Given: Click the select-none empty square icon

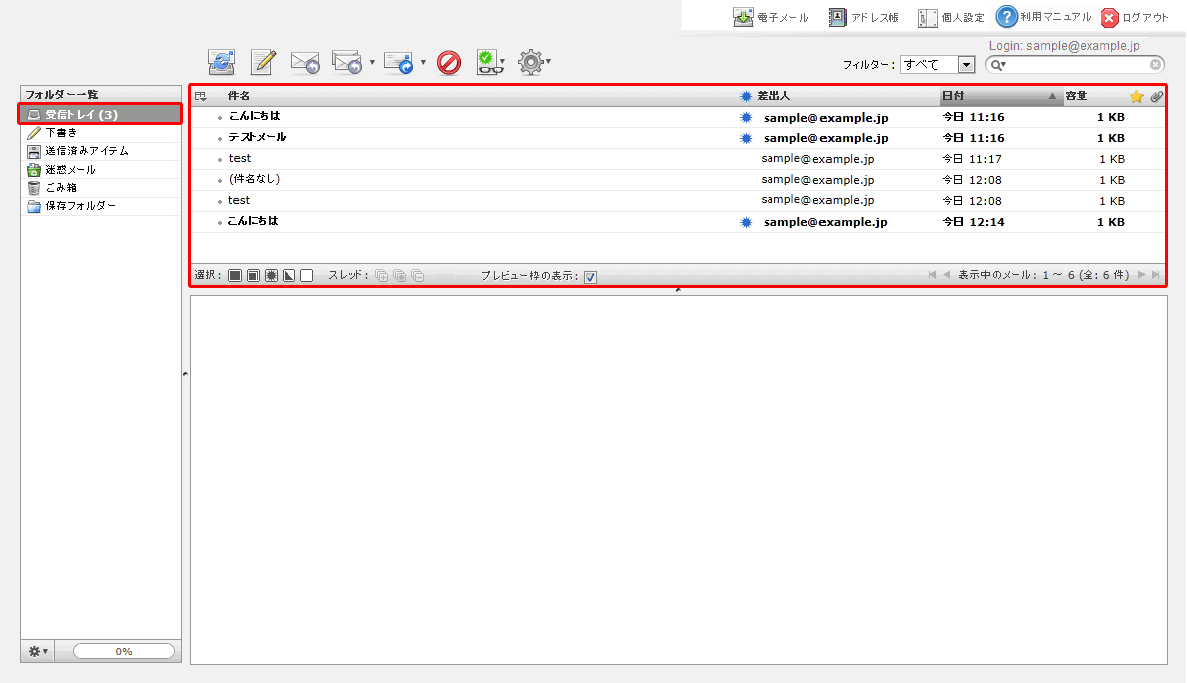Looking at the screenshot, I should (307, 276).
